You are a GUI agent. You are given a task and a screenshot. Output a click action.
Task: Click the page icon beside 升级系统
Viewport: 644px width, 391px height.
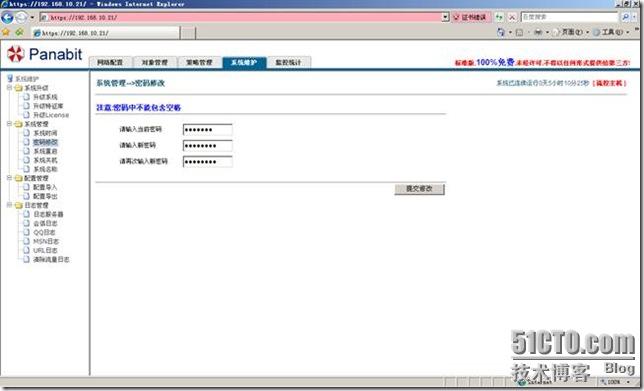click(27, 97)
